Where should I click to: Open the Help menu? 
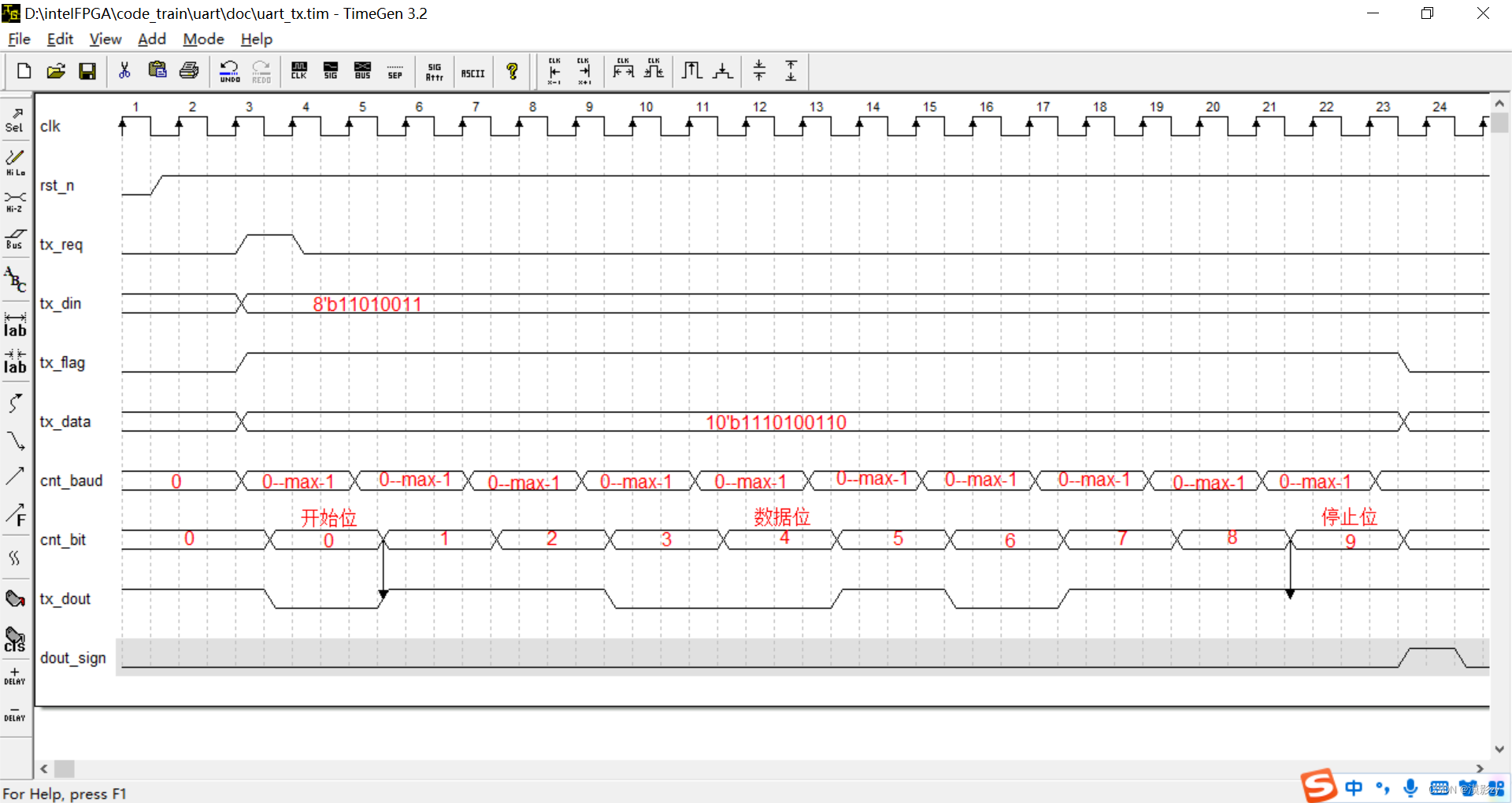[x=256, y=39]
